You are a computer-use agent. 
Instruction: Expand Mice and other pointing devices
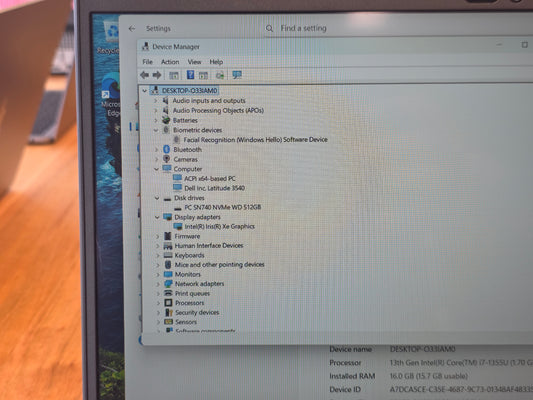tap(158, 264)
